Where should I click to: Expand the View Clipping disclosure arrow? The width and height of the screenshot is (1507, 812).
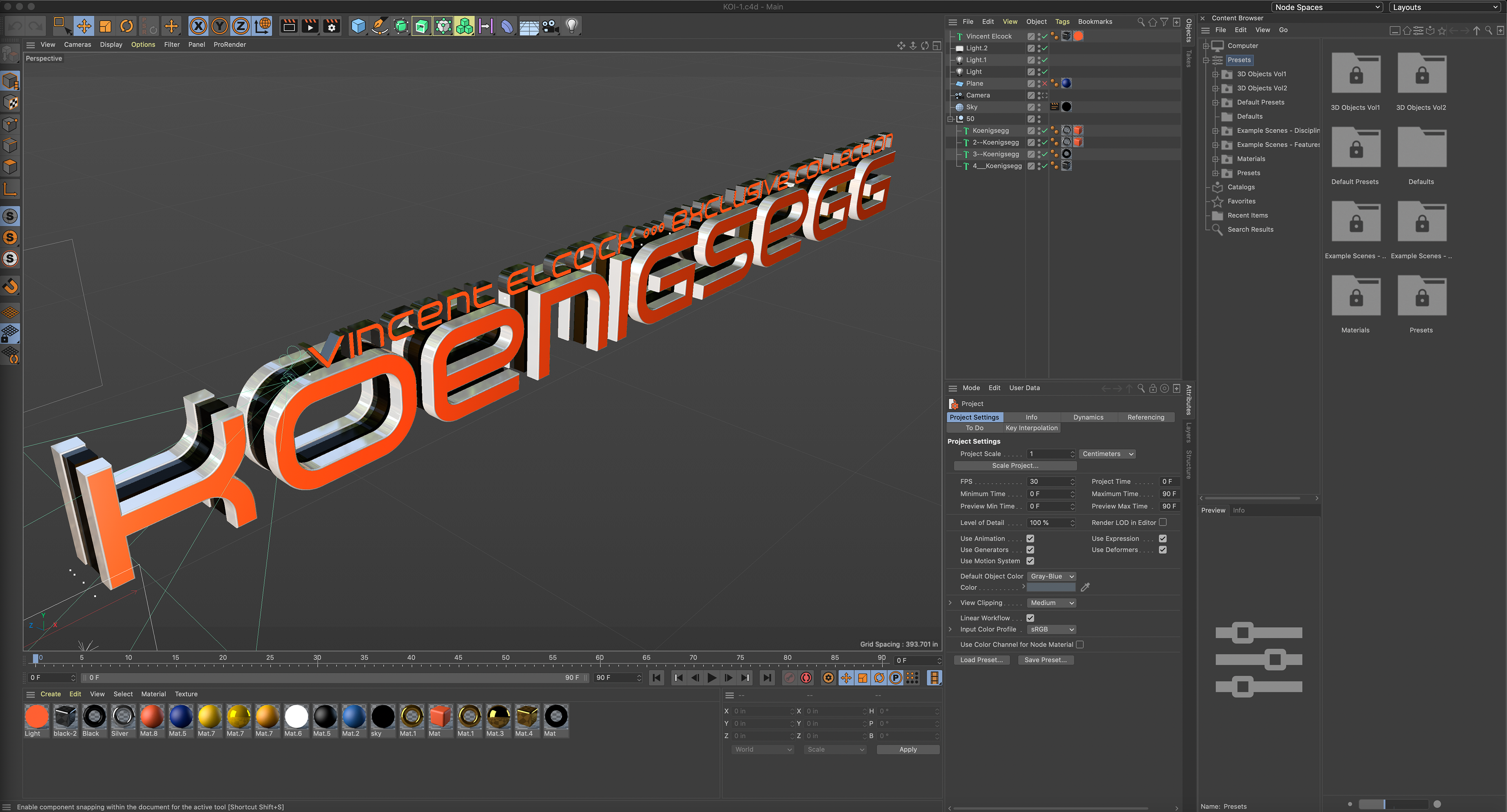pyautogui.click(x=950, y=602)
